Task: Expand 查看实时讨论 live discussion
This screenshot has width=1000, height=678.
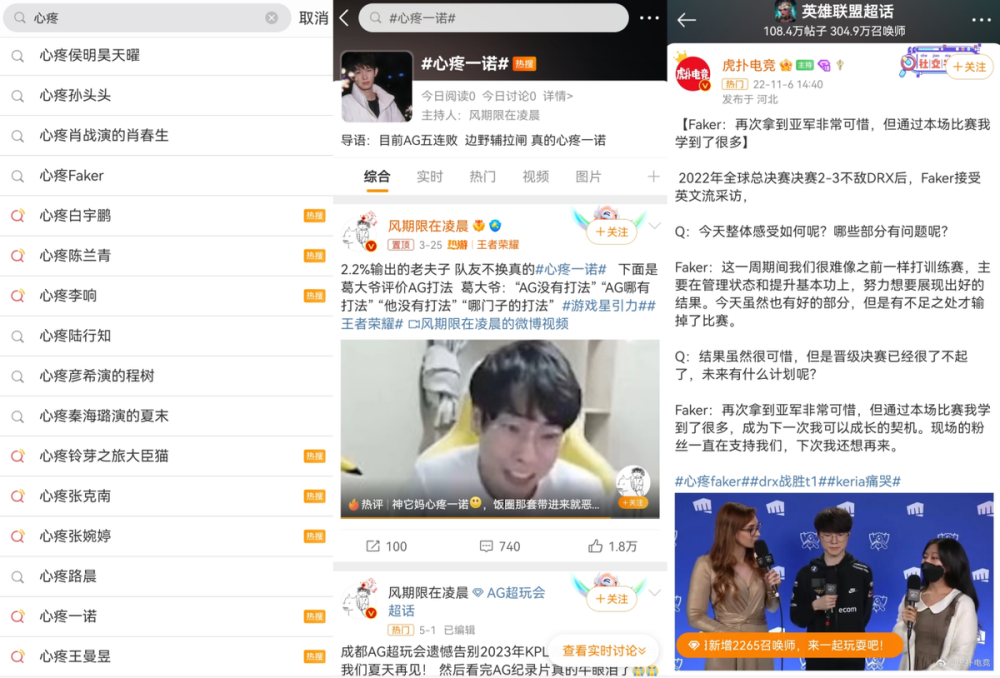Action: pyautogui.click(x=603, y=651)
